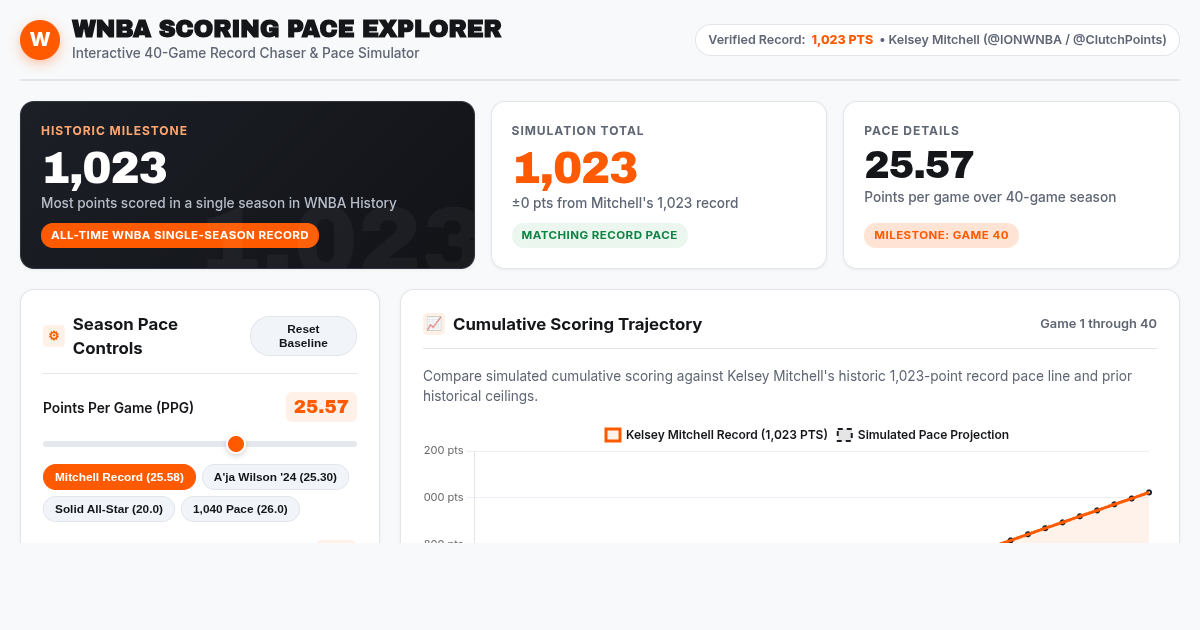The width and height of the screenshot is (1200, 630).
Task: Click the Points Per Game (PPG) label
Action: (x=118, y=408)
